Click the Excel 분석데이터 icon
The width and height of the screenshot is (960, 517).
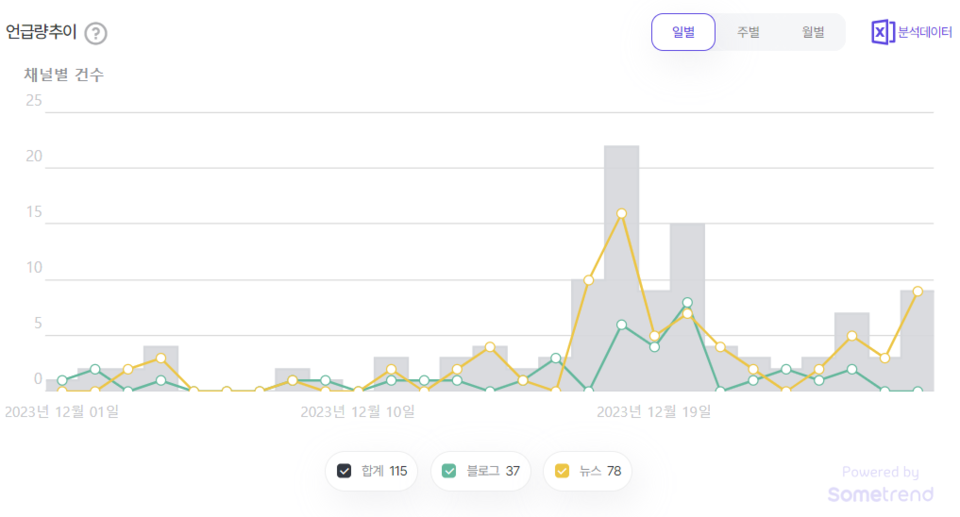[x=881, y=32]
